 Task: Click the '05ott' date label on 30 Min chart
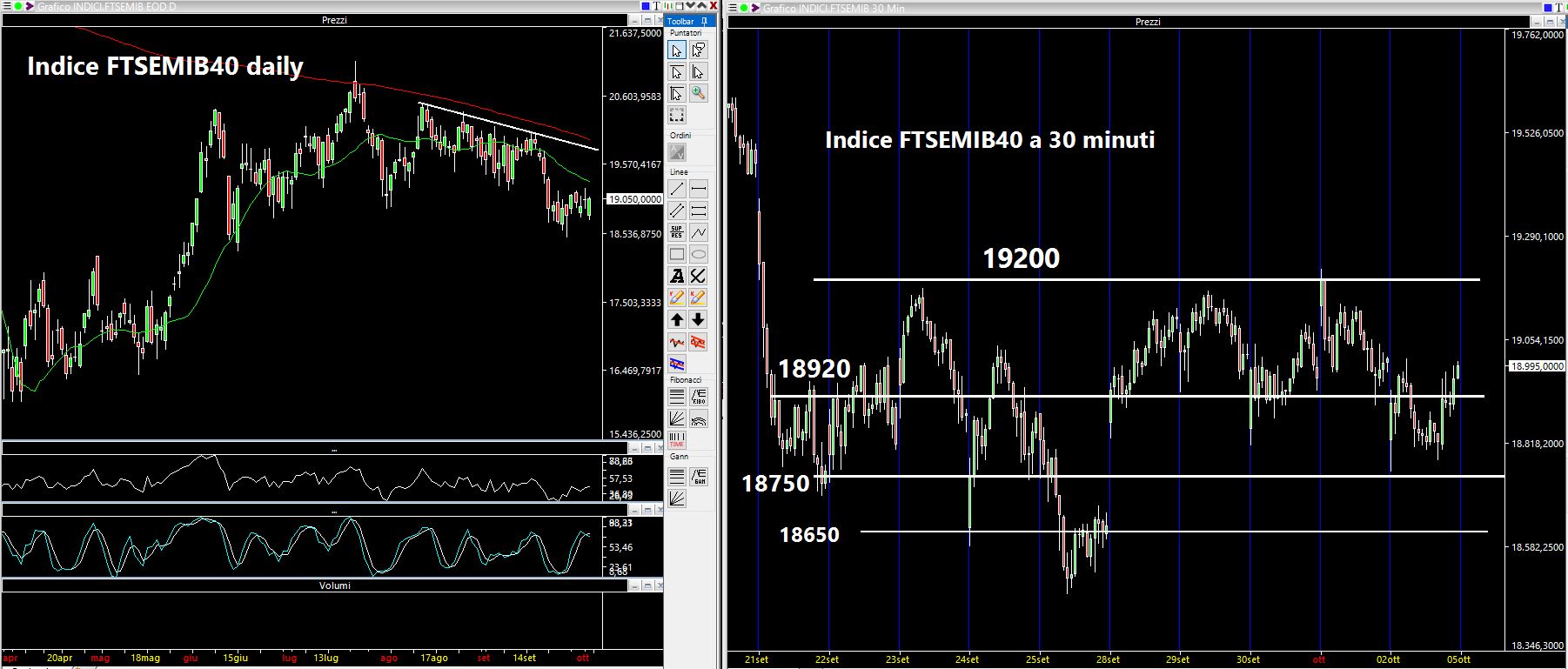1459,659
